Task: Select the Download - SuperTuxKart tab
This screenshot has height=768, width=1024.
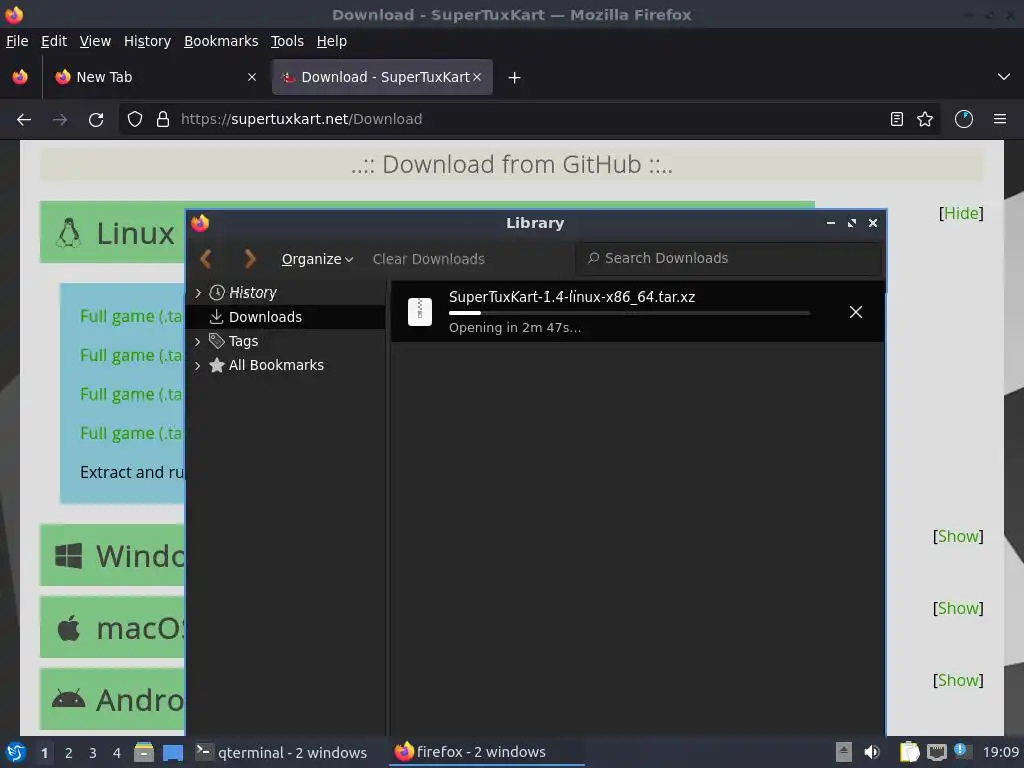Action: click(382, 77)
